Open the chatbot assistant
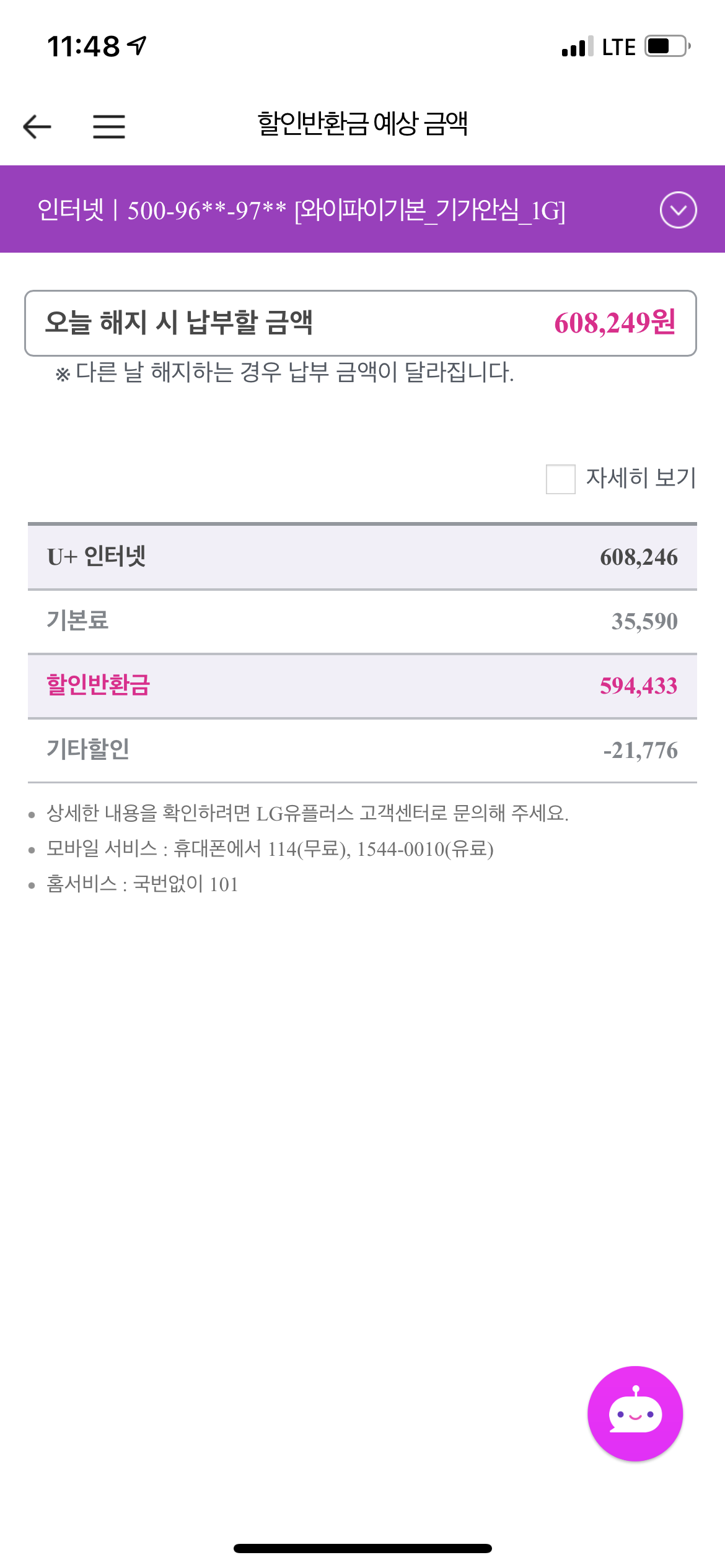Image resolution: width=725 pixels, height=1568 pixels. tap(635, 1413)
